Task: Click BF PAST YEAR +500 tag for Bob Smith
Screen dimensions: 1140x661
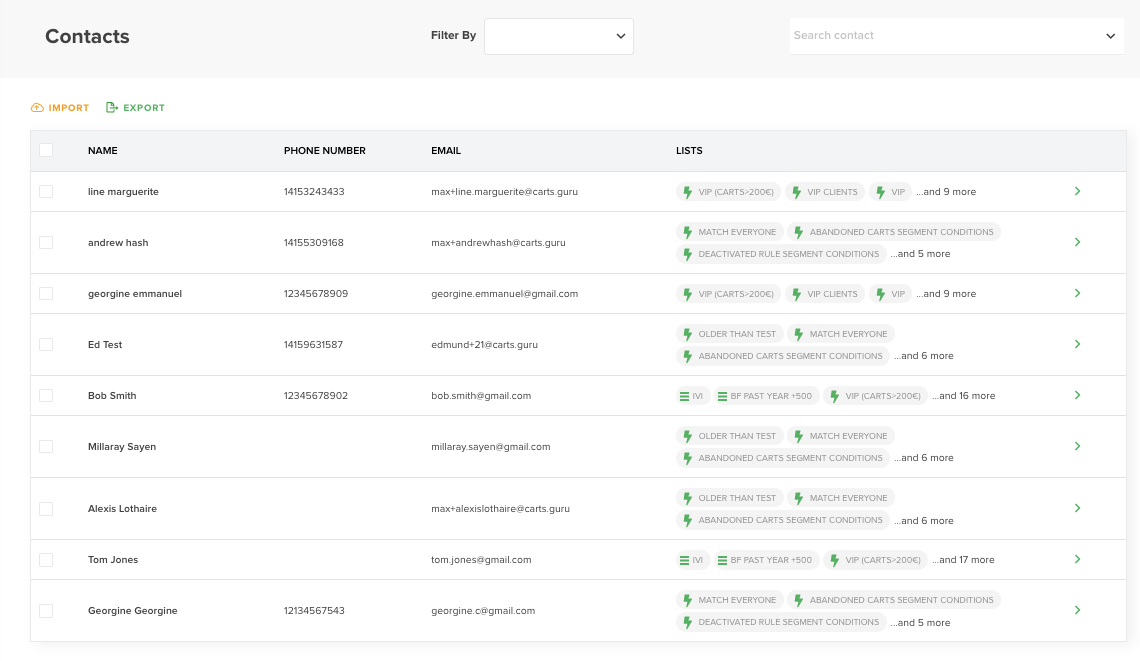Action: pyautogui.click(x=766, y=396)
